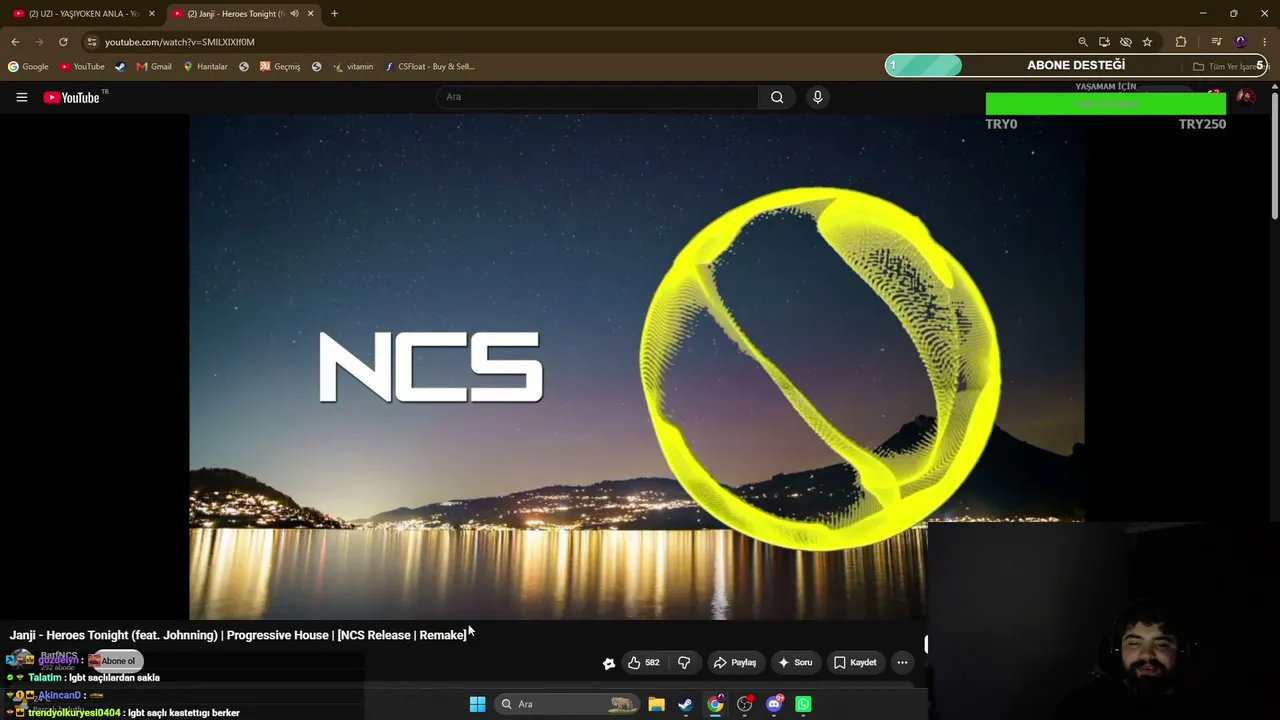Share the video using Paylaş
1280x720 pixels.
734,662
